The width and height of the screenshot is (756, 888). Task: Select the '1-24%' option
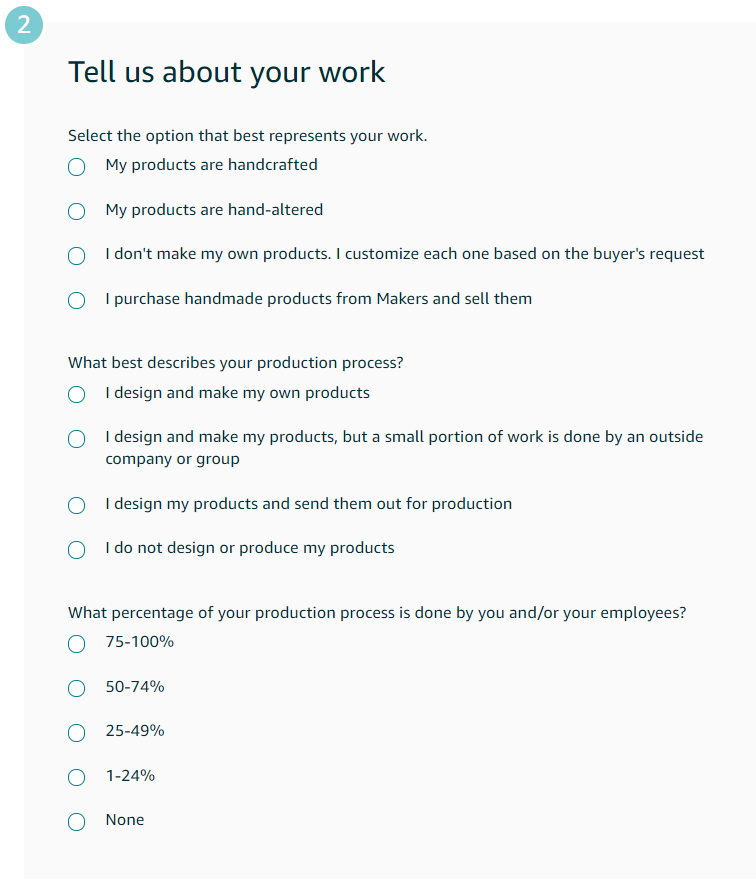(x=76, y=777)
